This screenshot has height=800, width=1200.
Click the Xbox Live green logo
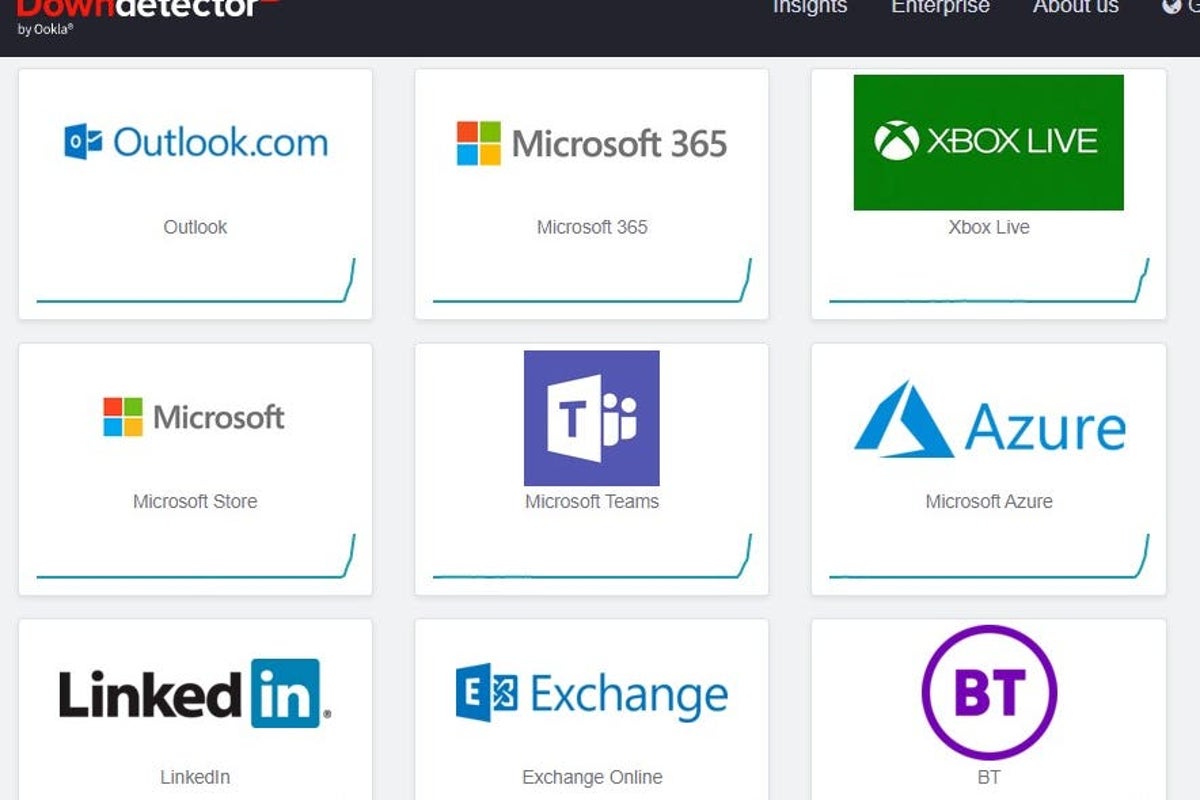point(988,142)
